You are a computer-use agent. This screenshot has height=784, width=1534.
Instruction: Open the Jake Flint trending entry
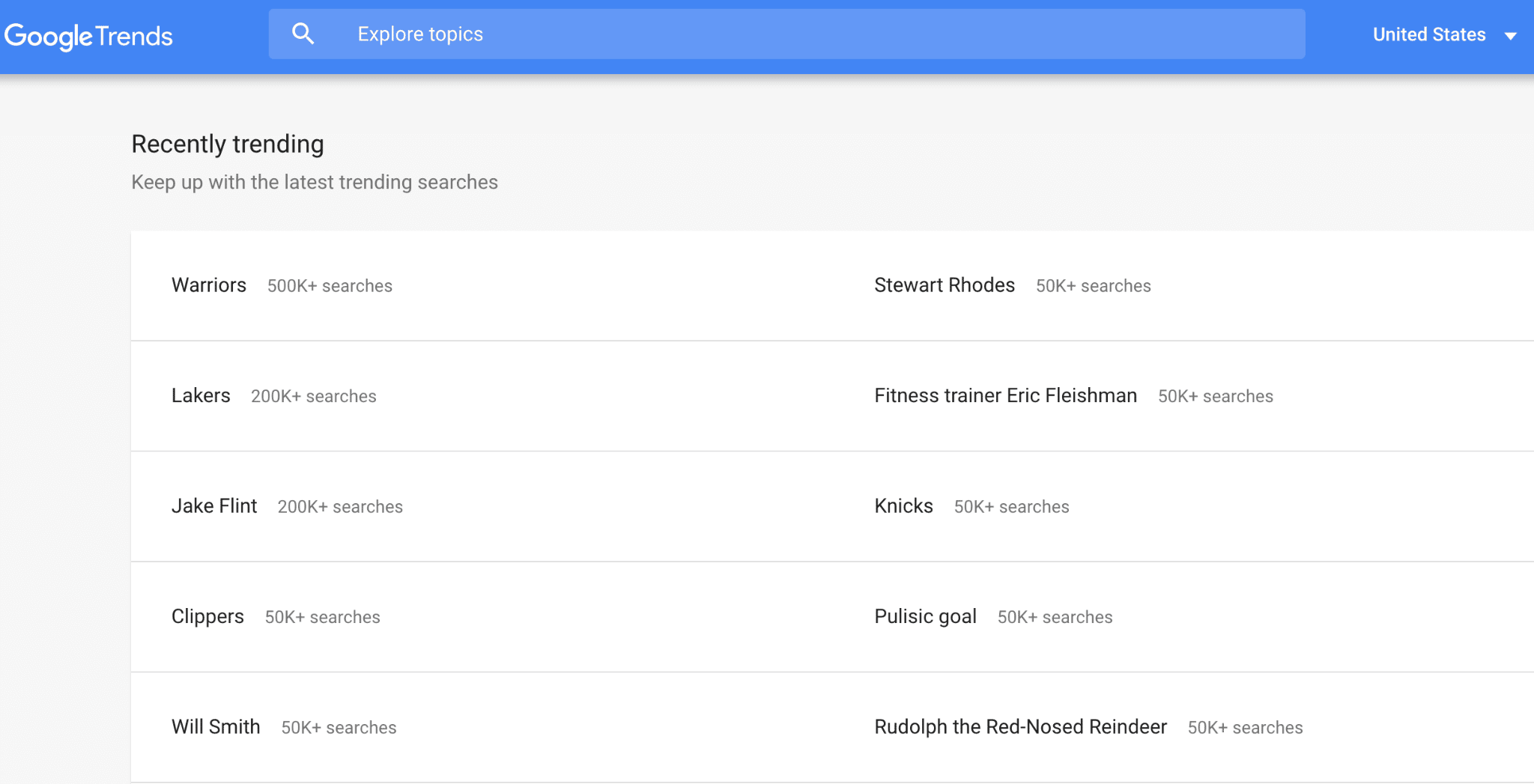pos(214,506)
